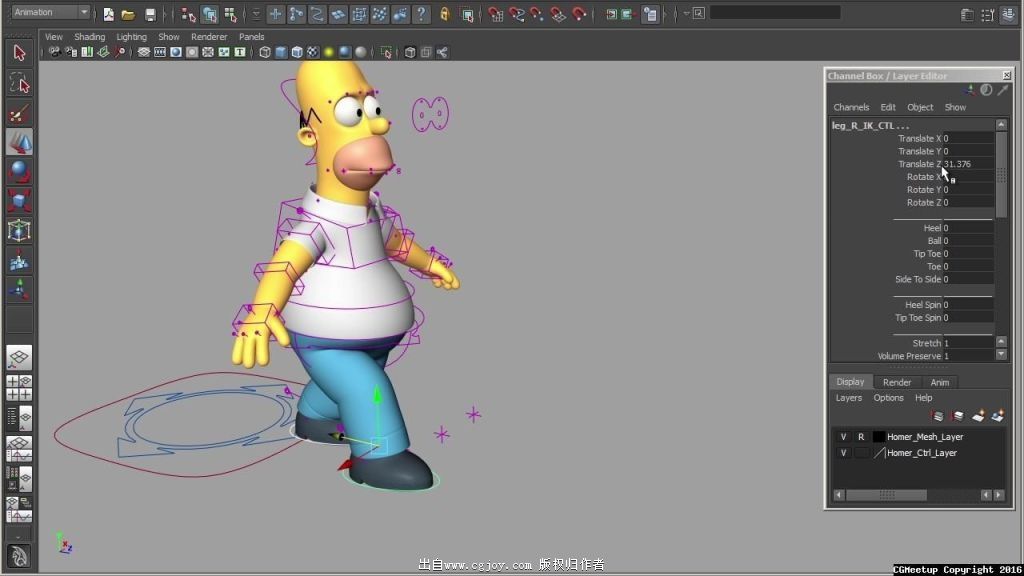Image resolution: width=1024 pixels, height=576 pixels.
Task: Expand the selection mask dropdown arrow
Action: [256, 14]
